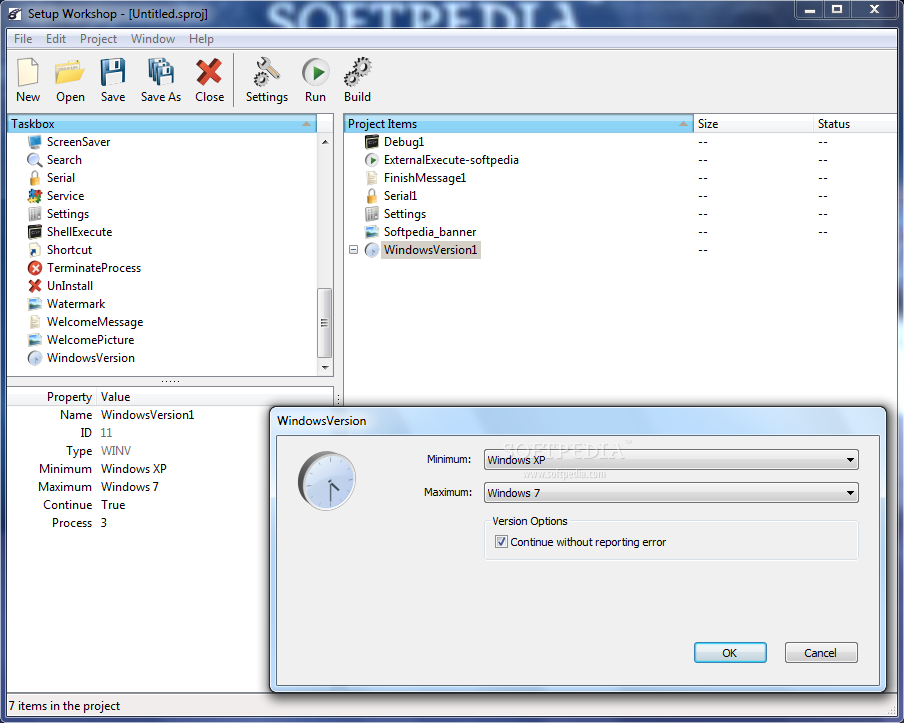Select the UnInstall icon in Taskbox
This screenshot has height=723, width=904.
(x=35, y=286)
